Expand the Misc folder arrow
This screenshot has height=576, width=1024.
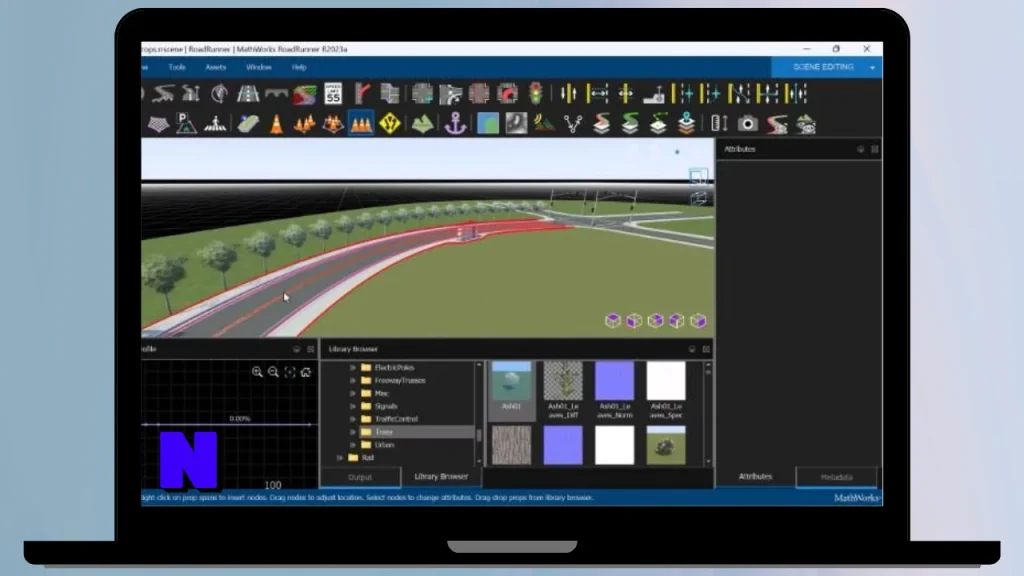point(353,394)
